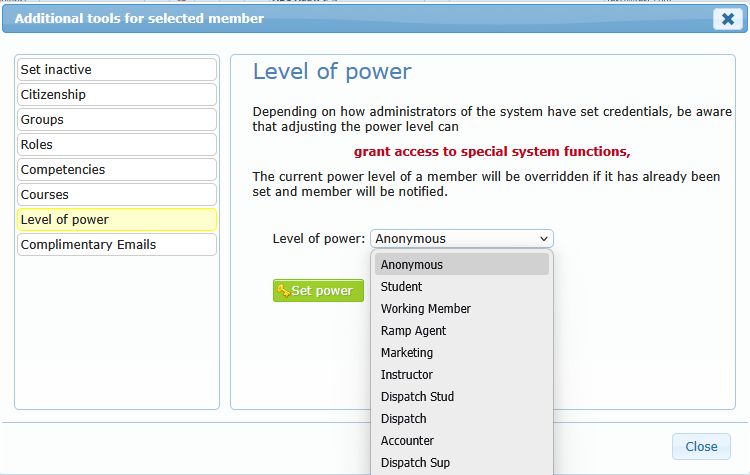Open the Groups section
Screen dimensions: 750x475
116,120
